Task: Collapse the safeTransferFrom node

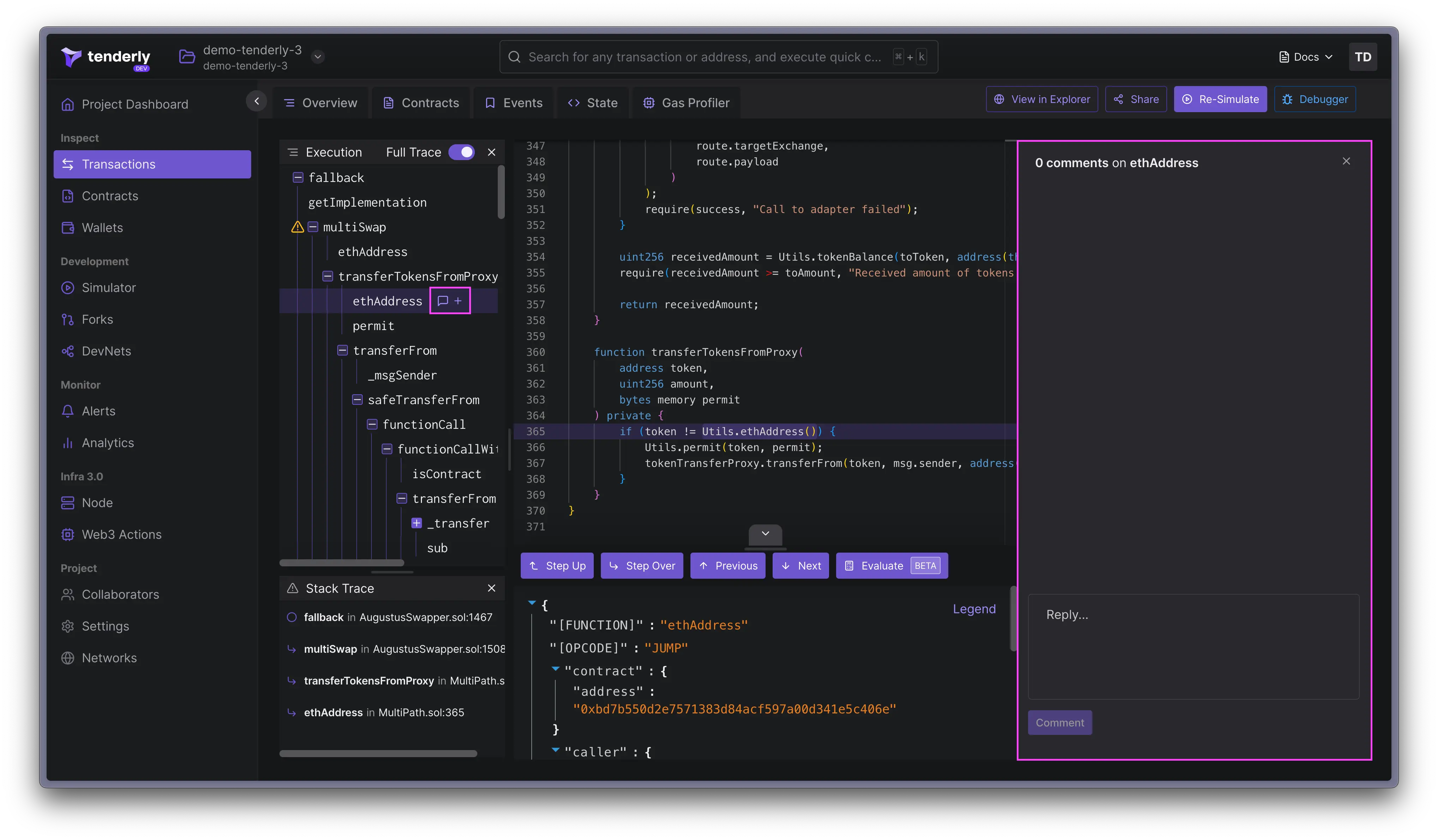Action: (357, 400)
